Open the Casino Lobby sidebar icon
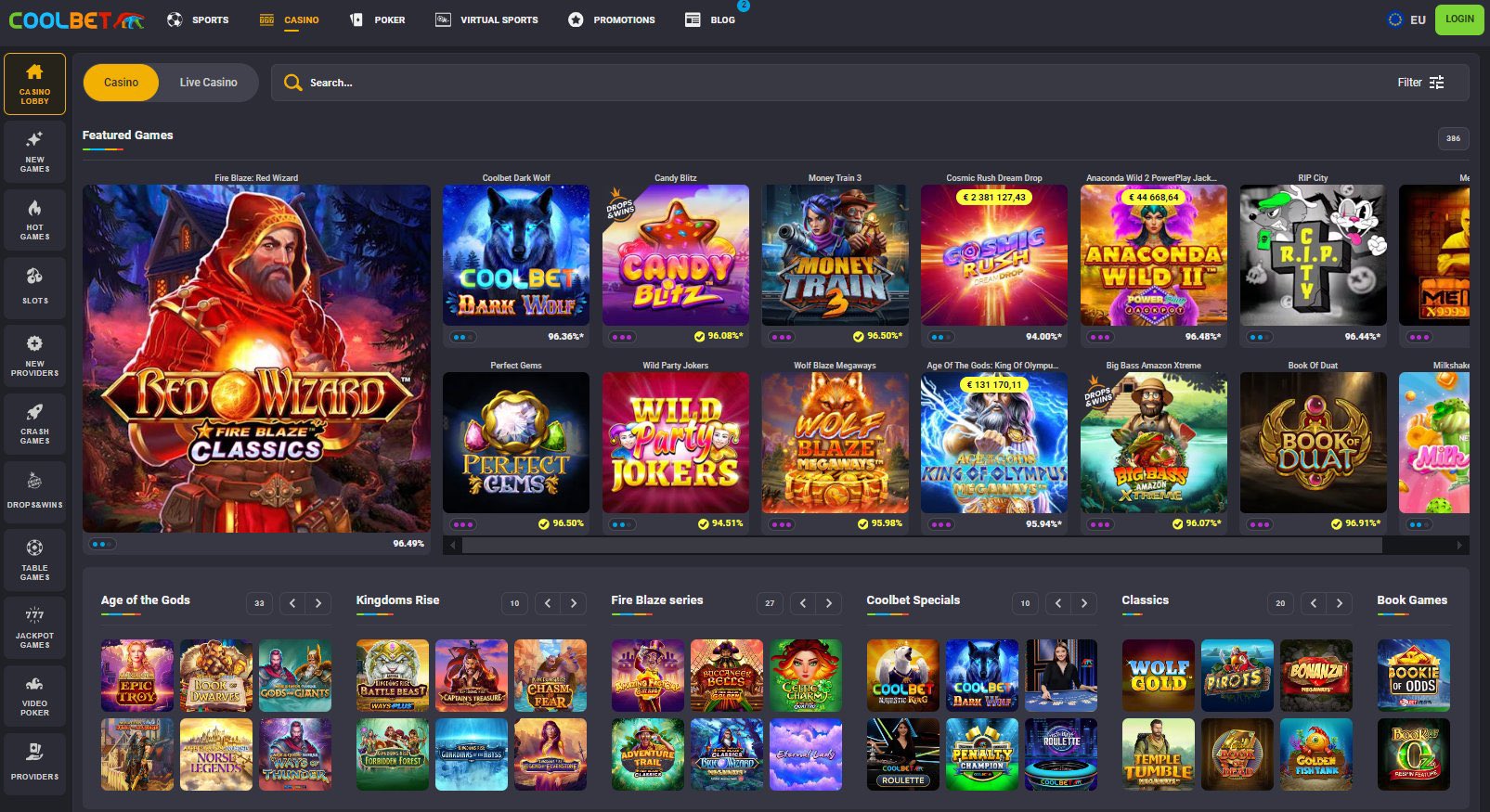 click(x=34, y=84)
